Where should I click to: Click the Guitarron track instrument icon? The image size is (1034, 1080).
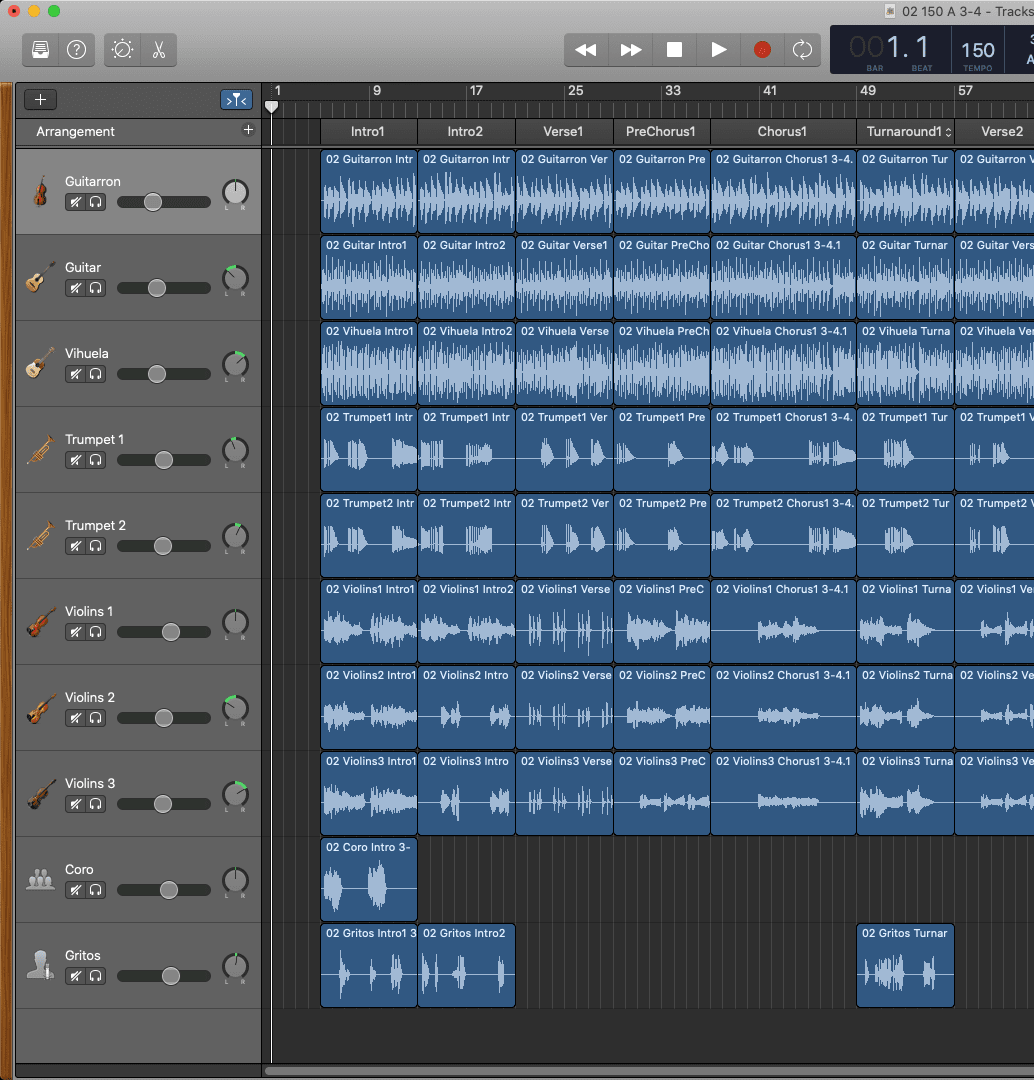click(40, 191)
